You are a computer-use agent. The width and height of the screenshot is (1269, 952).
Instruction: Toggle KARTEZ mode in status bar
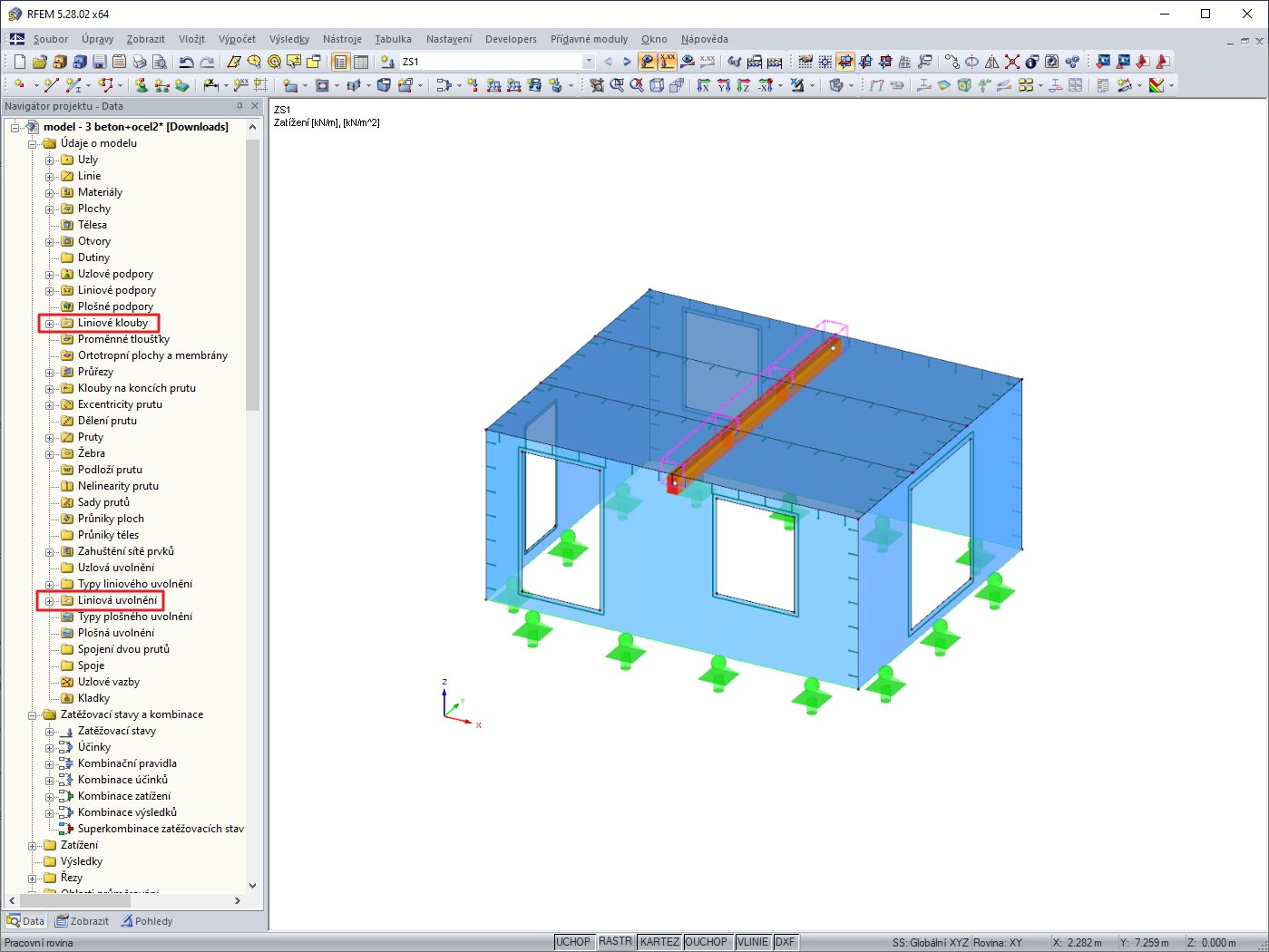[659, 942]
